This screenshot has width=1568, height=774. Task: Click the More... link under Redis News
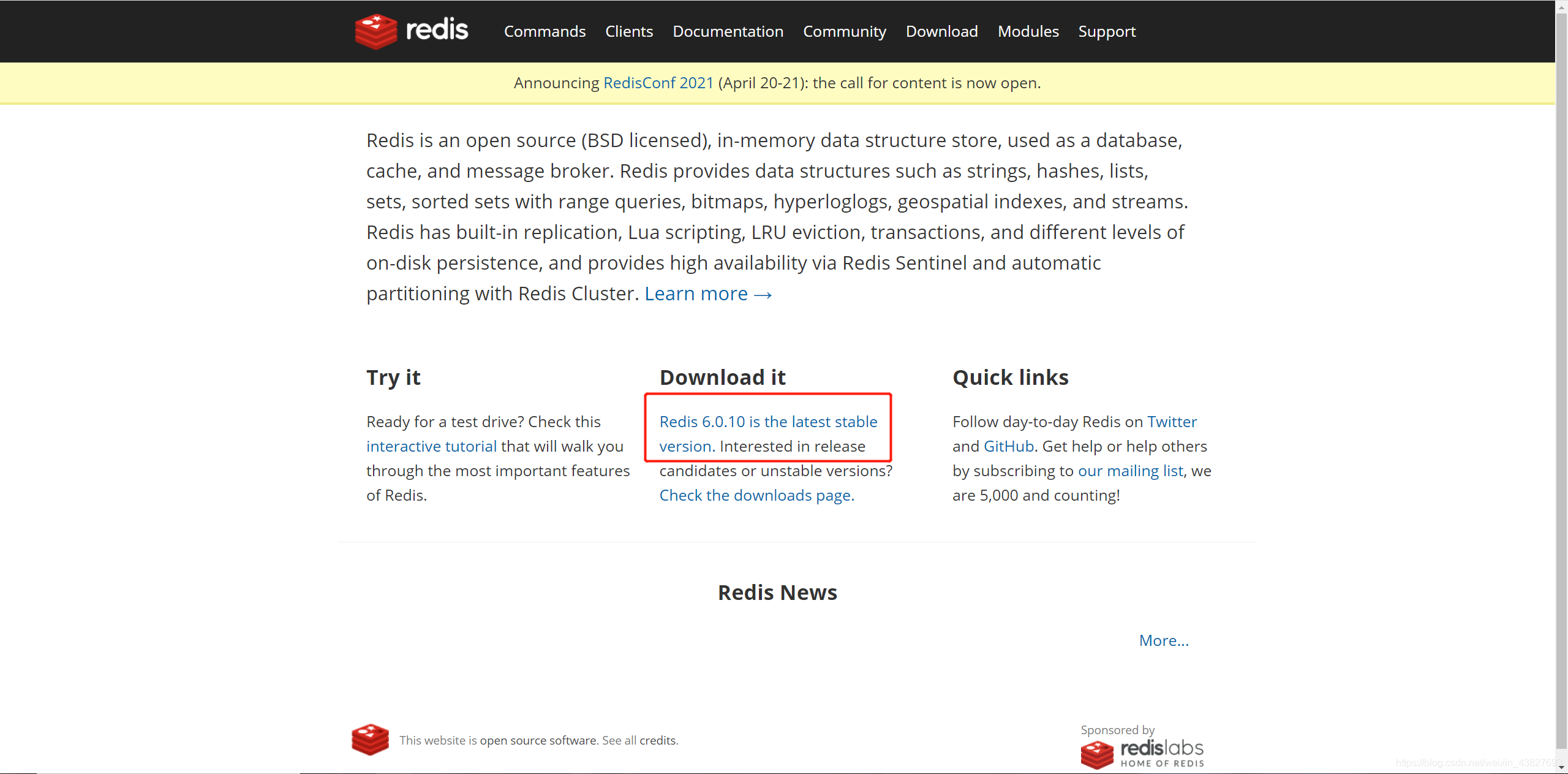tap(1164, 640)
